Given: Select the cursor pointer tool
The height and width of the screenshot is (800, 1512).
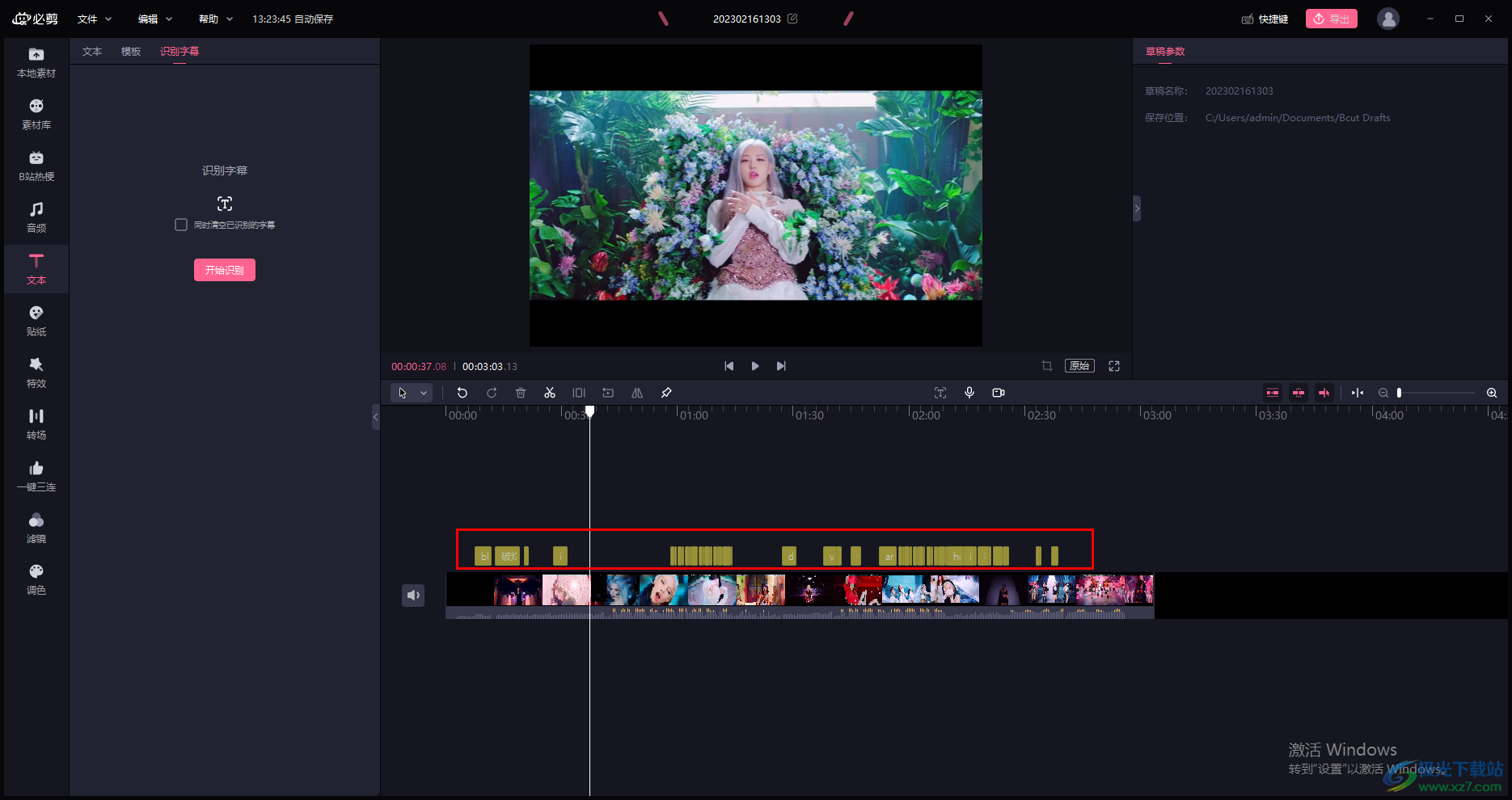Looking at the screenshot, I should (x=403, y=393).
